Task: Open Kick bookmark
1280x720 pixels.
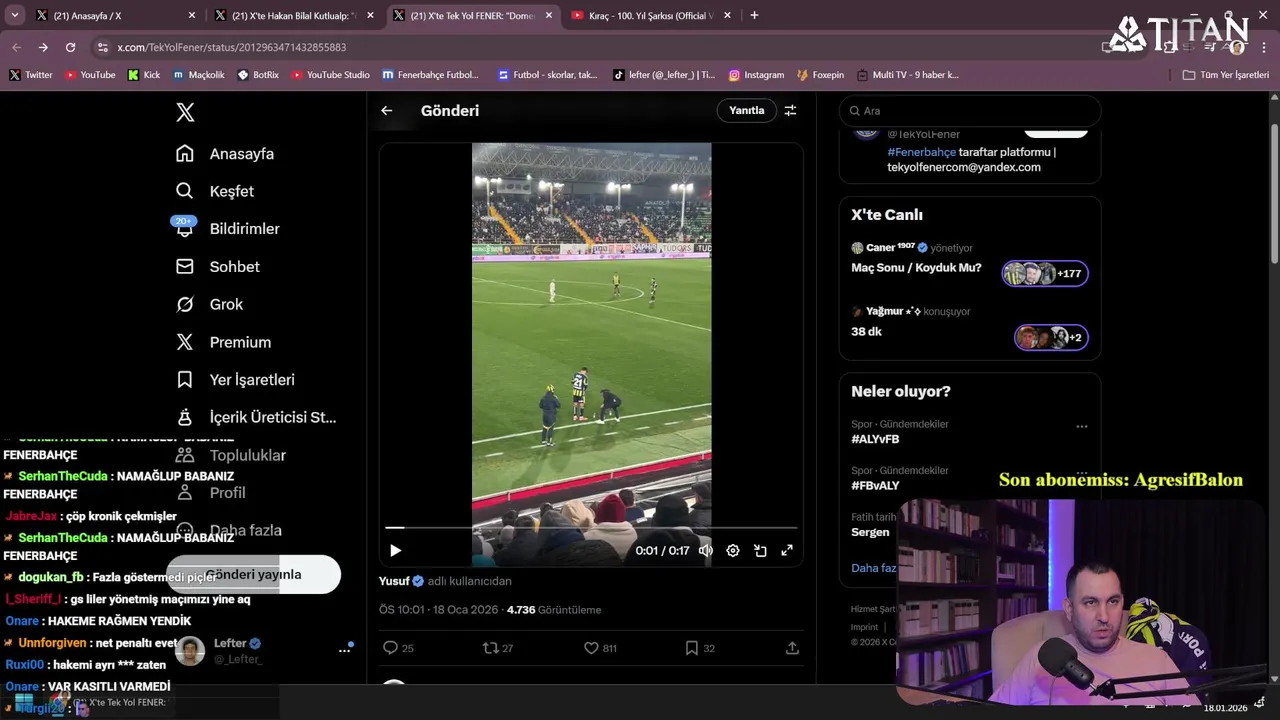Action: point(144,75)
